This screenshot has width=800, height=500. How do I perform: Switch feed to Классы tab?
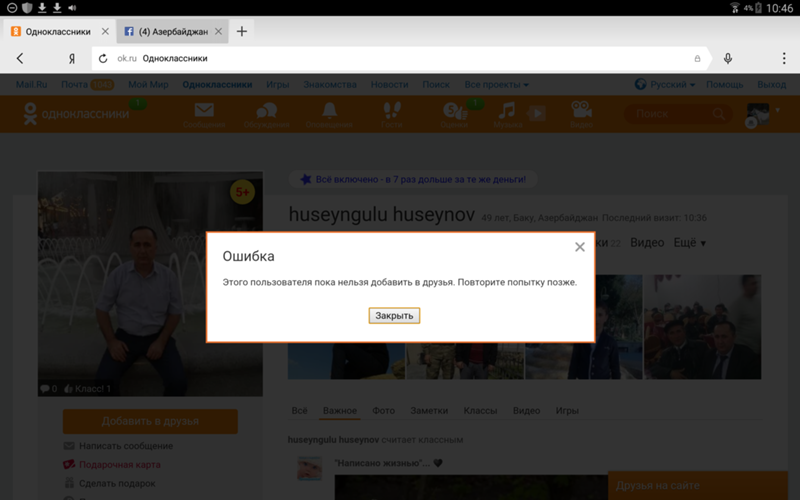[x=480, y=411]
